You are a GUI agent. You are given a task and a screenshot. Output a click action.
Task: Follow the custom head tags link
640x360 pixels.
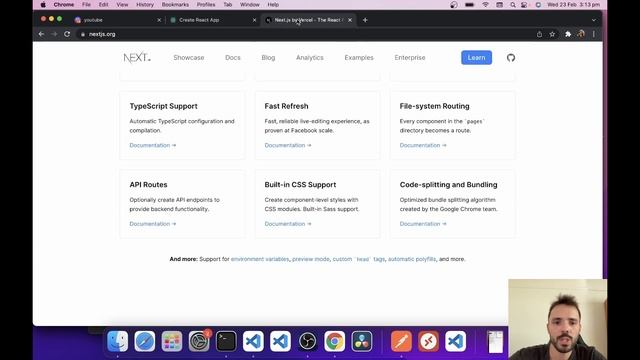coord(359,259)
